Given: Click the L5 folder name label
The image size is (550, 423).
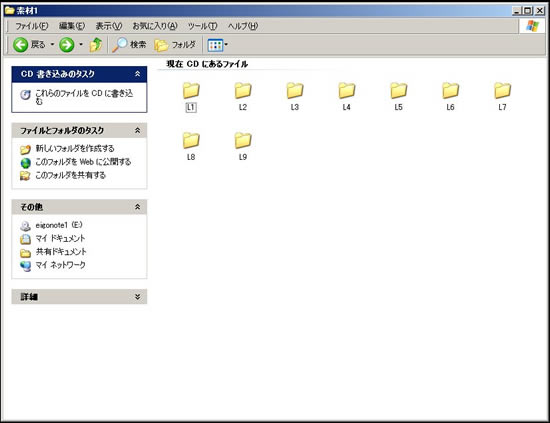Looking at the screenshot, I should [398, 107].
